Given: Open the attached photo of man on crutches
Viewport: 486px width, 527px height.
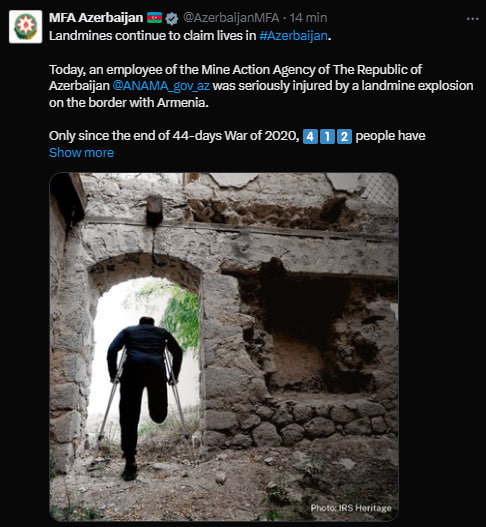Looking at the screenshot, I should (224, 347).
